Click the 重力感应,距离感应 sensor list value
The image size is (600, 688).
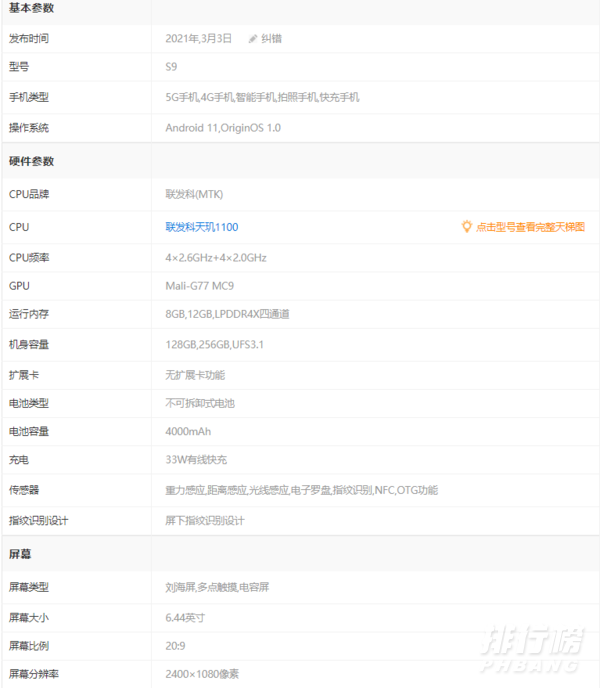(302, 490)
